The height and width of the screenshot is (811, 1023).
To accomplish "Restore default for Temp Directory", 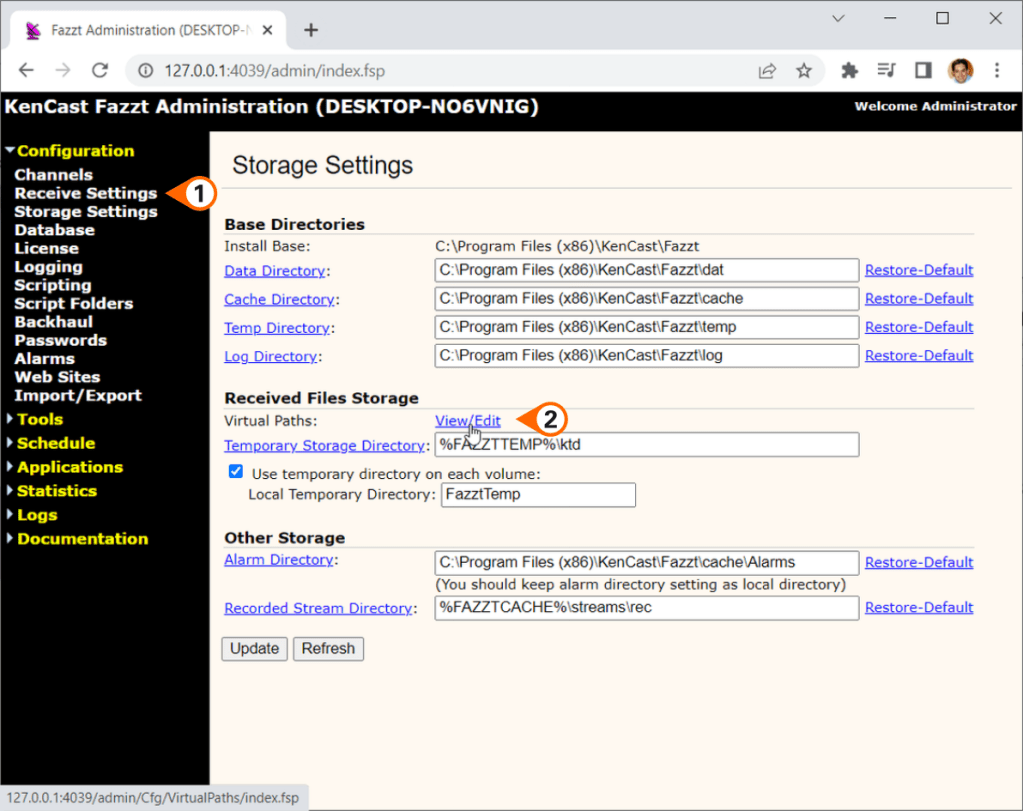I will click(x=919, y=328).
